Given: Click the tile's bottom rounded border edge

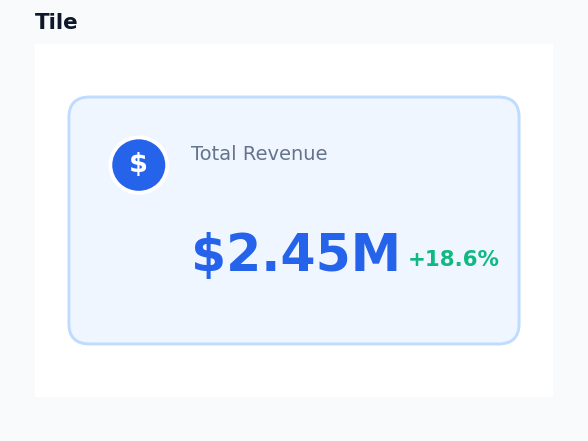Looking at the screenshot, I should tap(294, 344).
